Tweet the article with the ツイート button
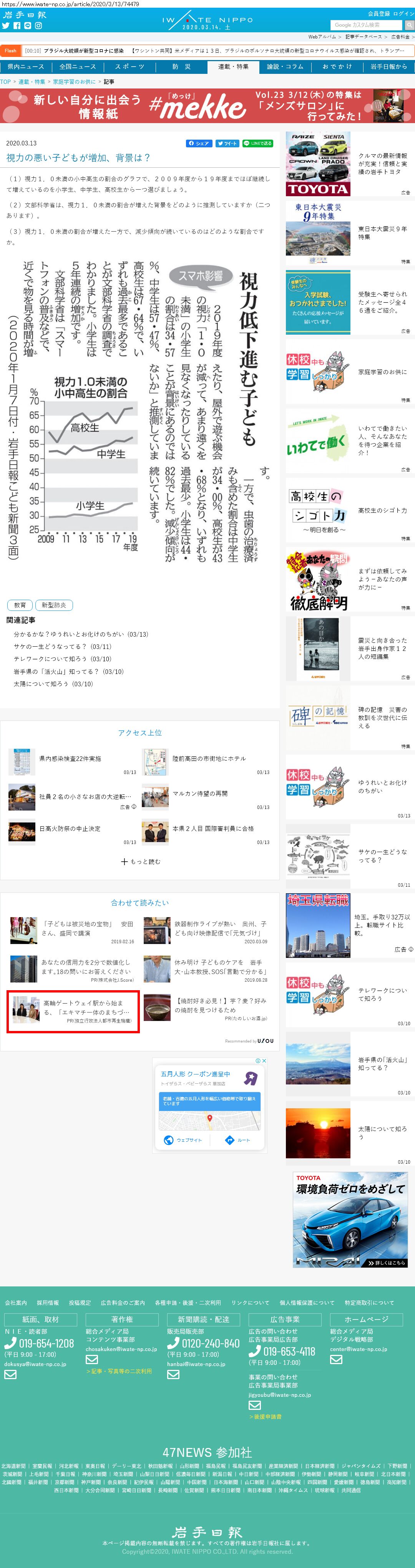The width and height of the screenshot is (415, 1568). pos(227,143)
